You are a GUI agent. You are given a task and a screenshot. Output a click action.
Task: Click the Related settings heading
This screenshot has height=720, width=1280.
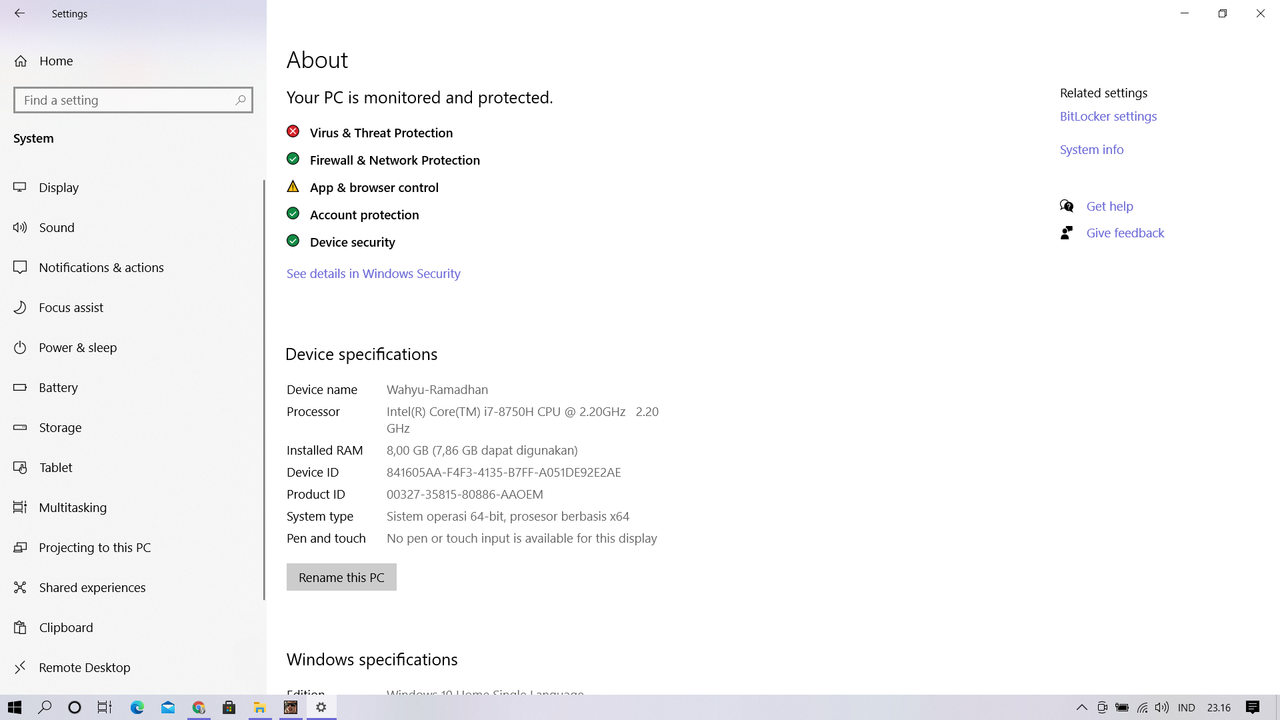click(1104, 93)
